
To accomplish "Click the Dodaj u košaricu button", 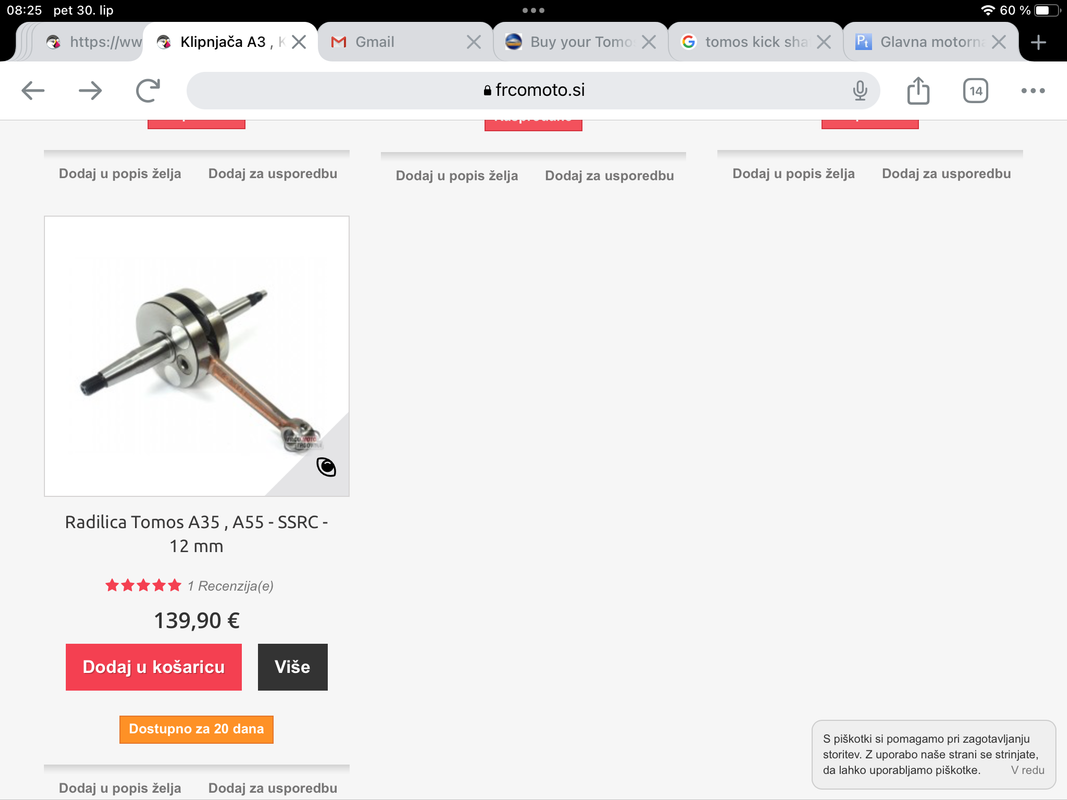I will coord(154,667).
